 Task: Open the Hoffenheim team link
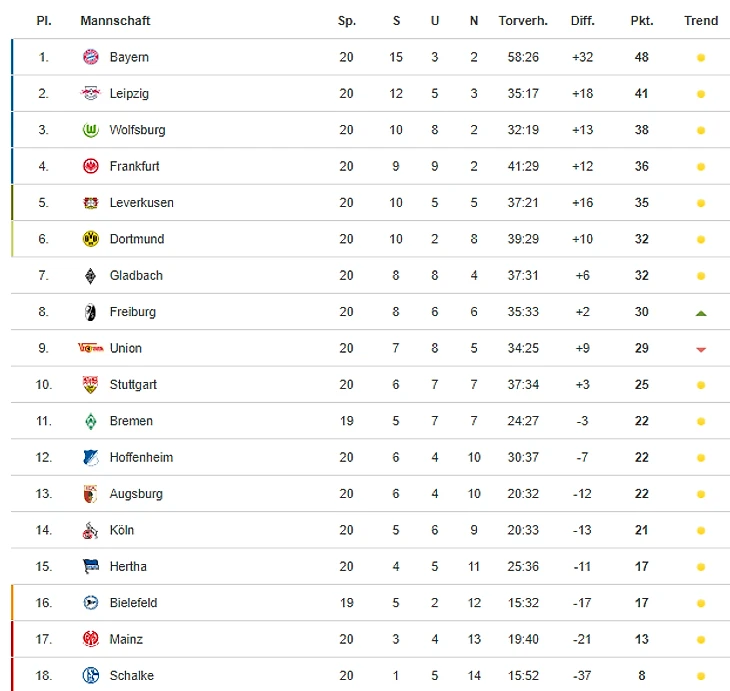141,457
